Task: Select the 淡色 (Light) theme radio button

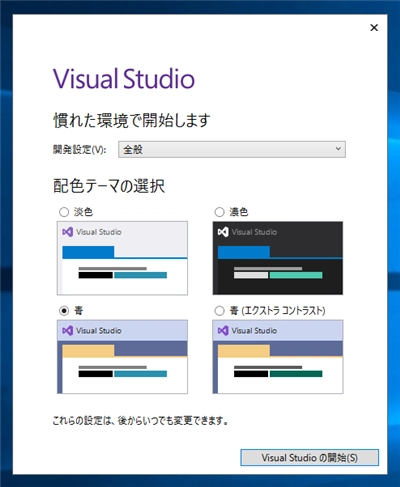Action: (64, 212)
